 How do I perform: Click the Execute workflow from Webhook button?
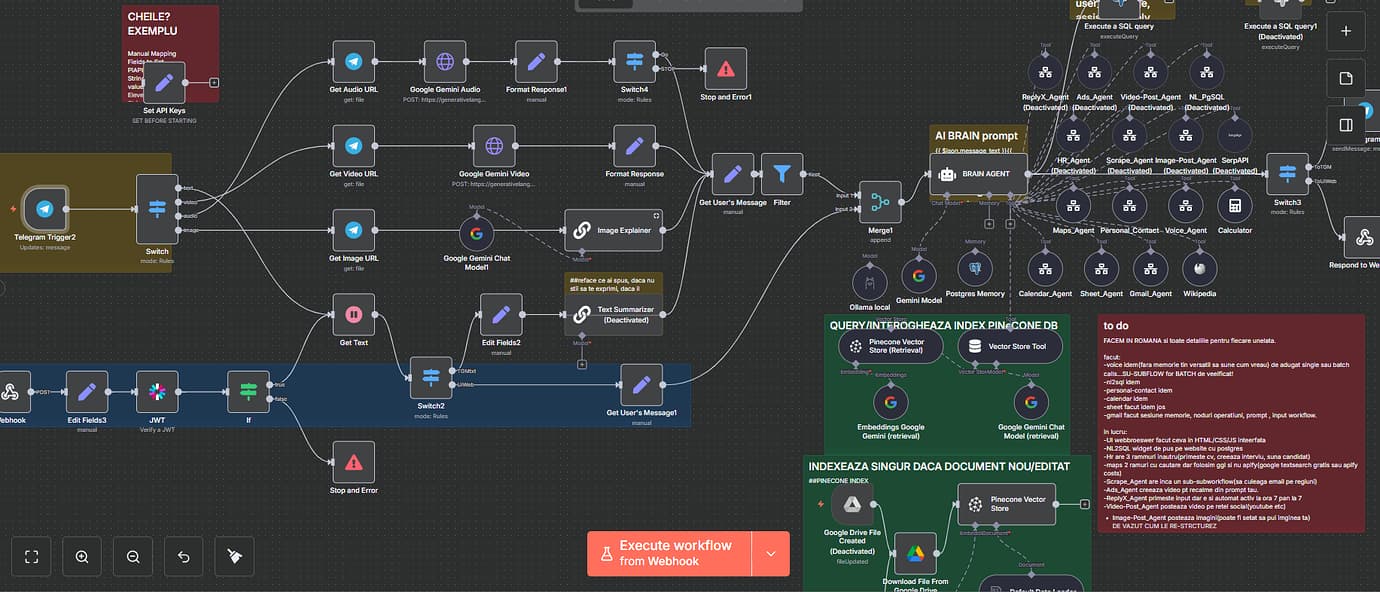[x=670, y=553]
